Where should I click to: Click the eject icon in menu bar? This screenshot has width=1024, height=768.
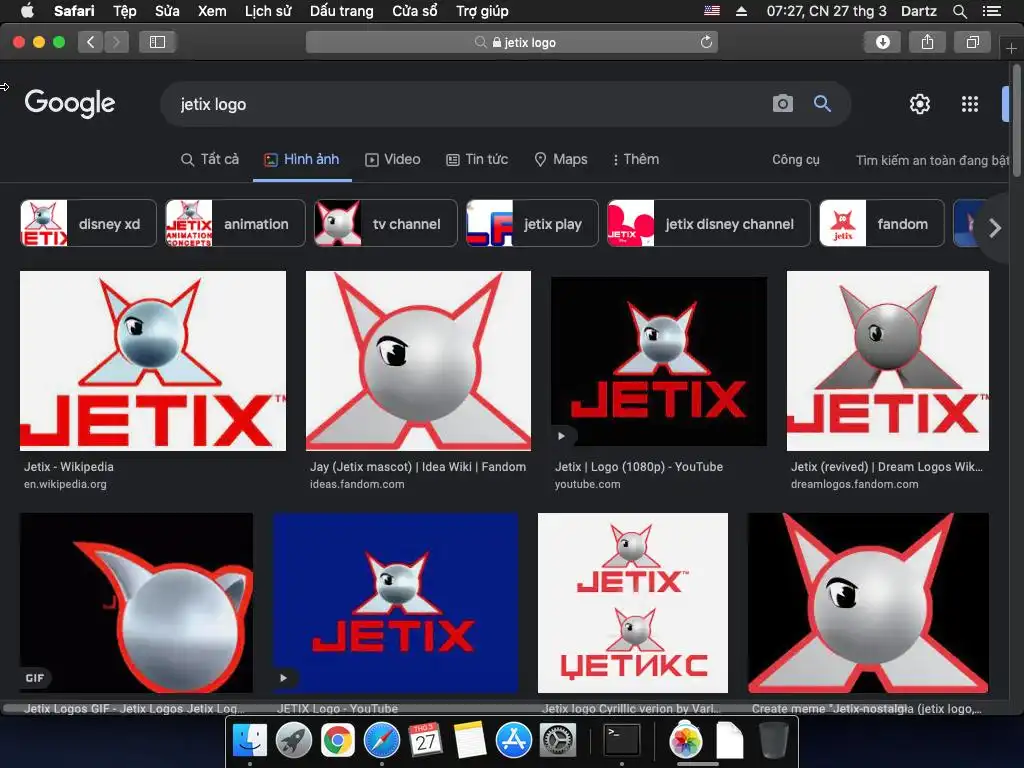coord(741,11)
